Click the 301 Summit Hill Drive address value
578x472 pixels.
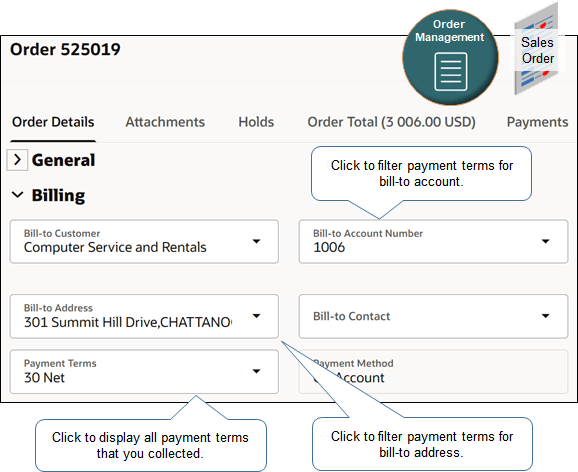(128, 322)
